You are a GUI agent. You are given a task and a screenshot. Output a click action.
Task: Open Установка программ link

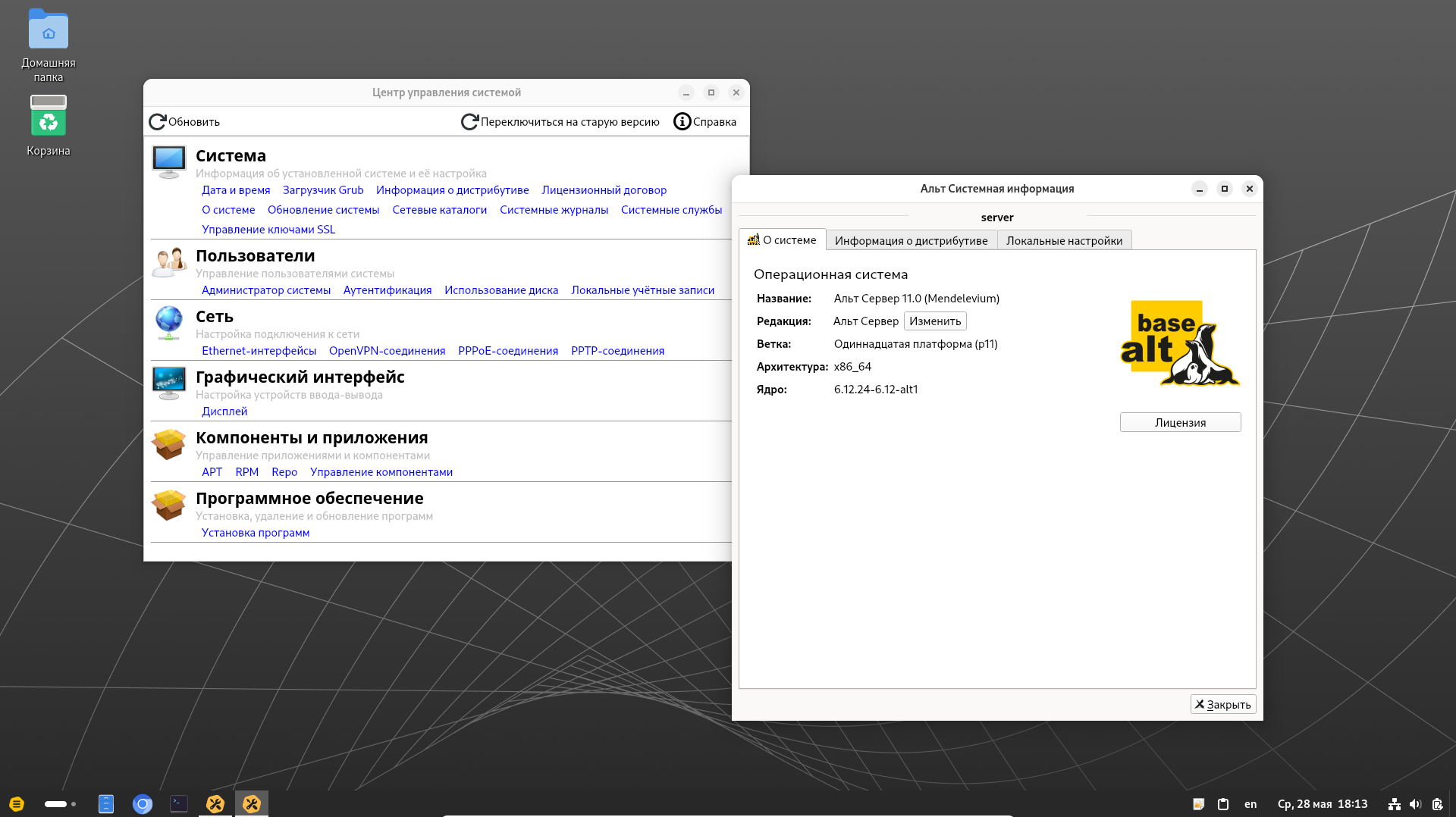(x=256, y=533)
